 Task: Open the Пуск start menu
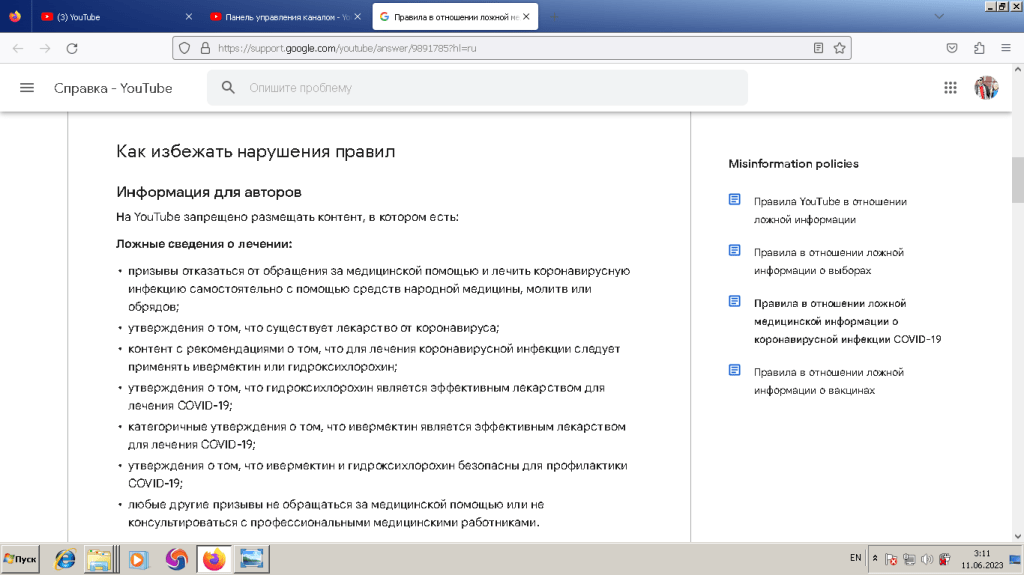point(20,559)
